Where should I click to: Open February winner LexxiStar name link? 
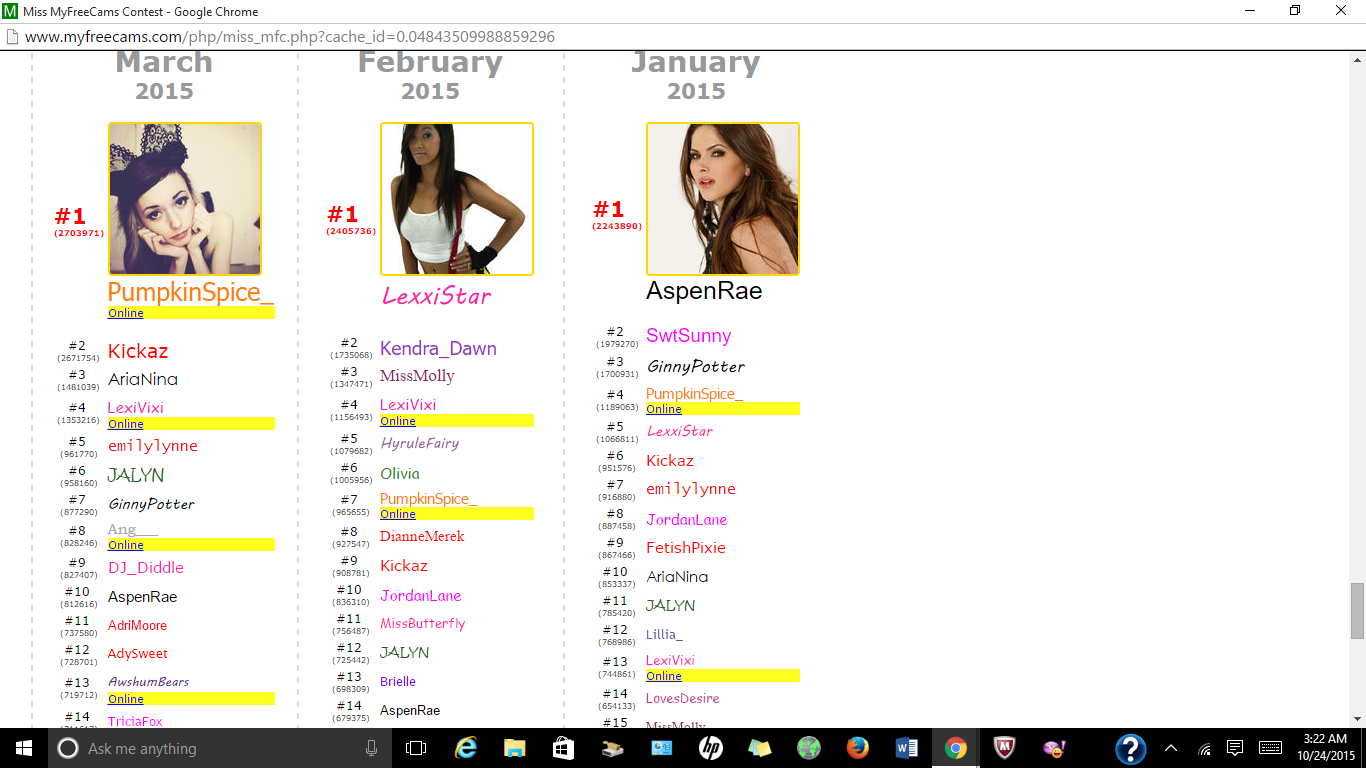[x=437, y=296]
